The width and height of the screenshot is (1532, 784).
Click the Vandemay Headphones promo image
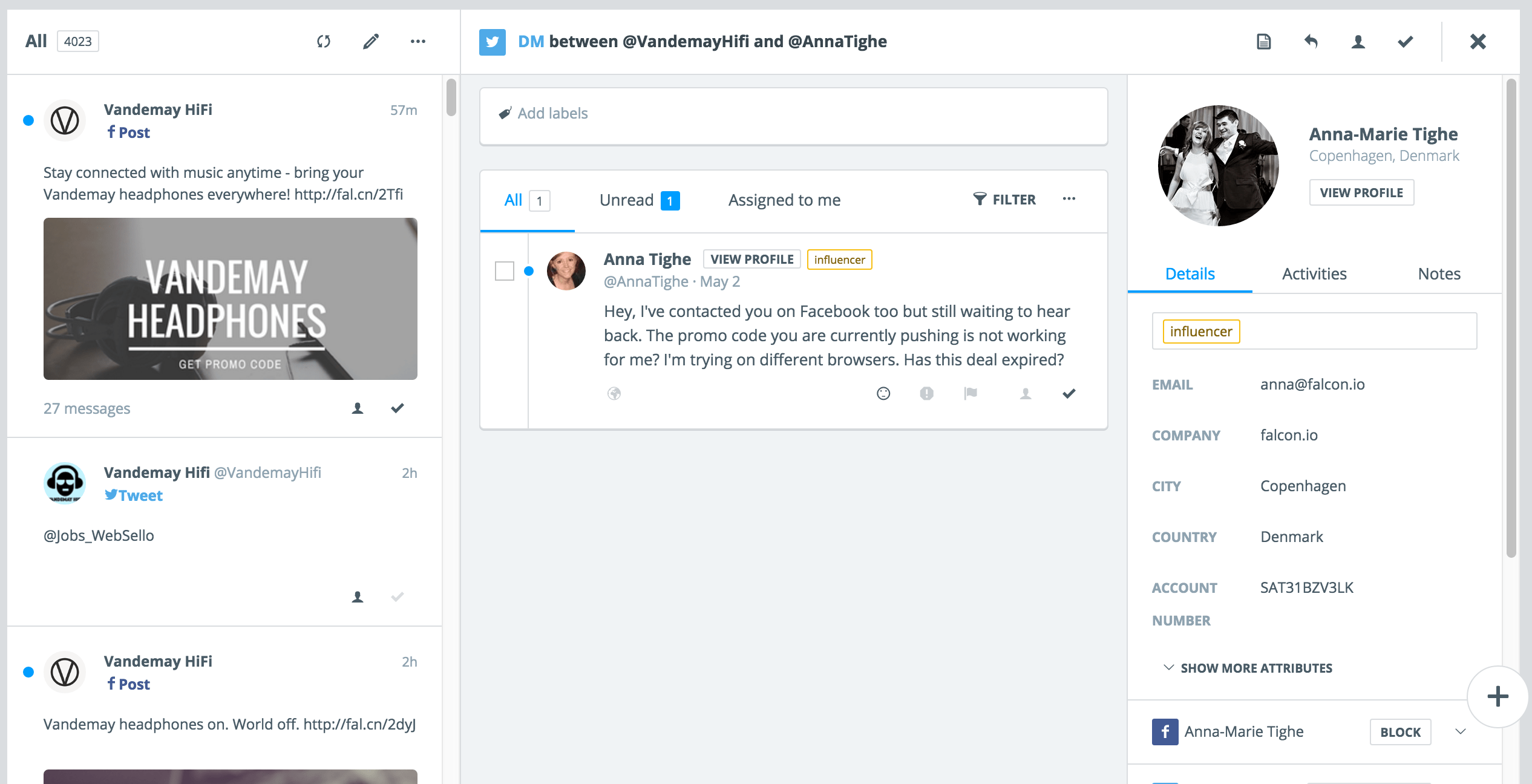coord(231,299)
